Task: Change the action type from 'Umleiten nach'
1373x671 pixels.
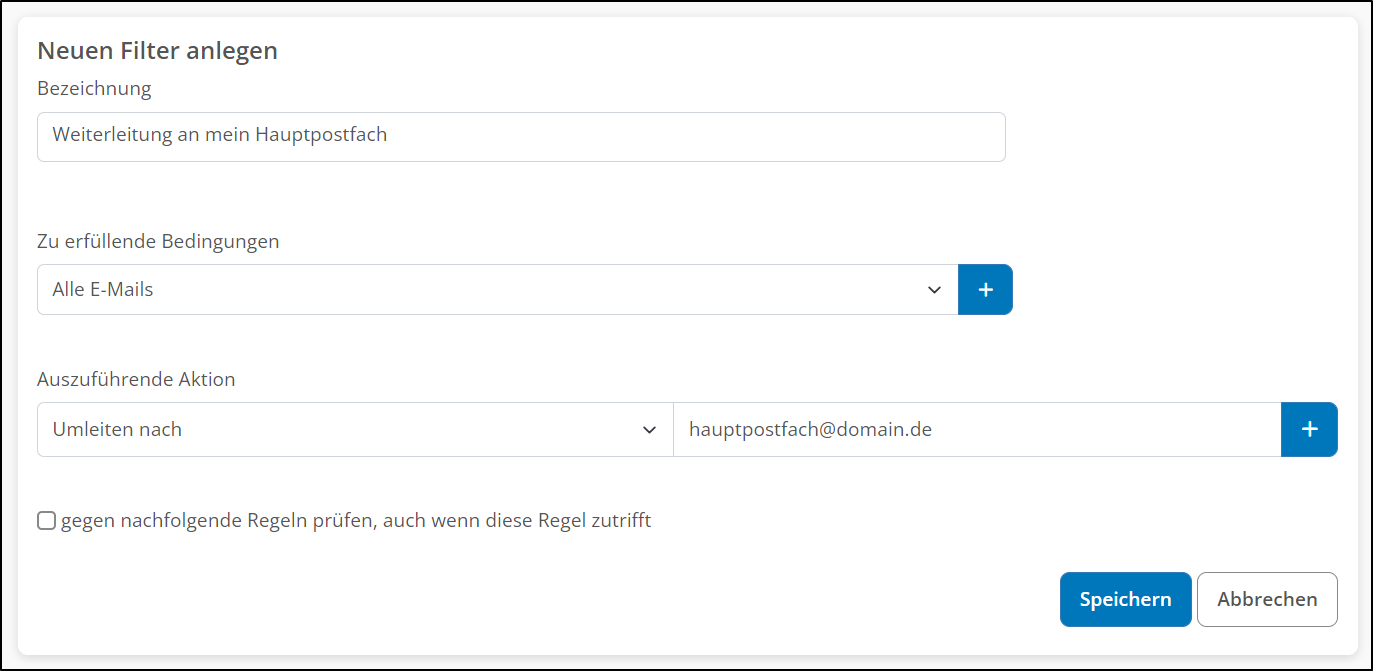Action: (x=355, y=429)
